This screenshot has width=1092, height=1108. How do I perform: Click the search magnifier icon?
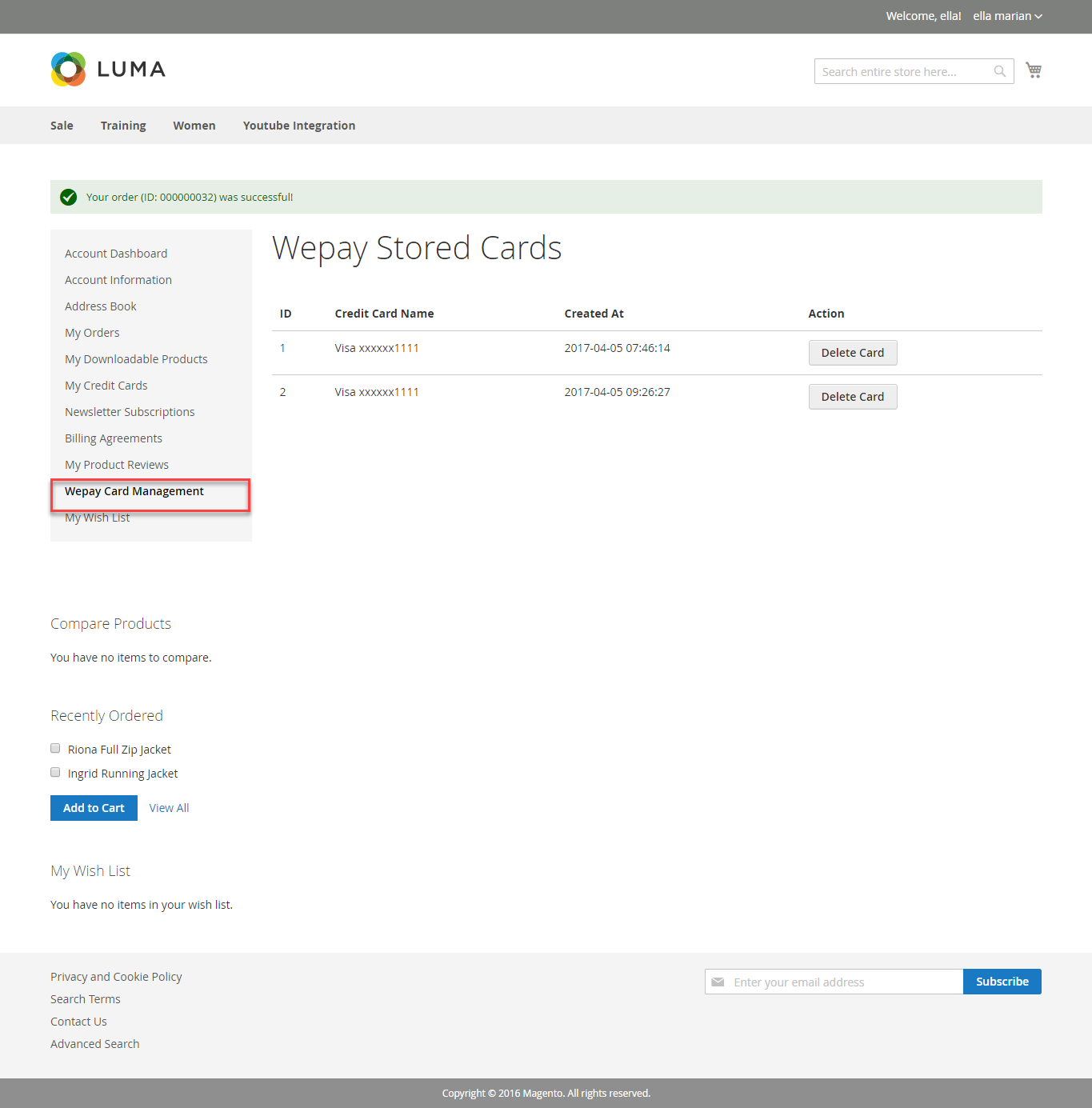click(x=999, y=71)
